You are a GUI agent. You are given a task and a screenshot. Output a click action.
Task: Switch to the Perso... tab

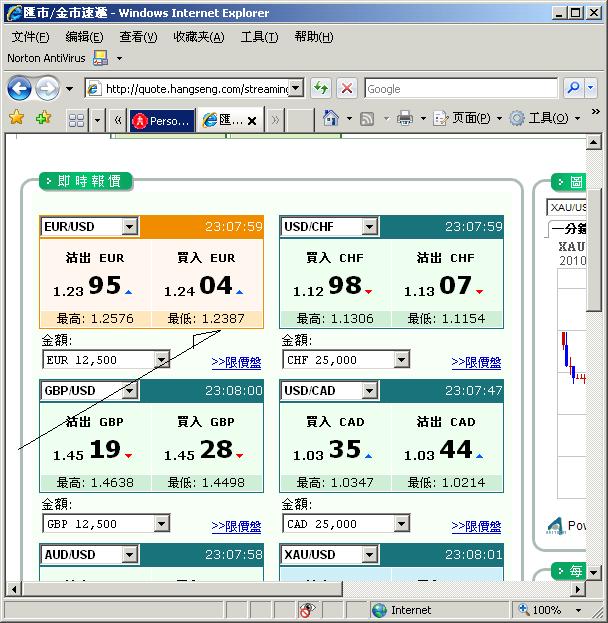point(162,120)
